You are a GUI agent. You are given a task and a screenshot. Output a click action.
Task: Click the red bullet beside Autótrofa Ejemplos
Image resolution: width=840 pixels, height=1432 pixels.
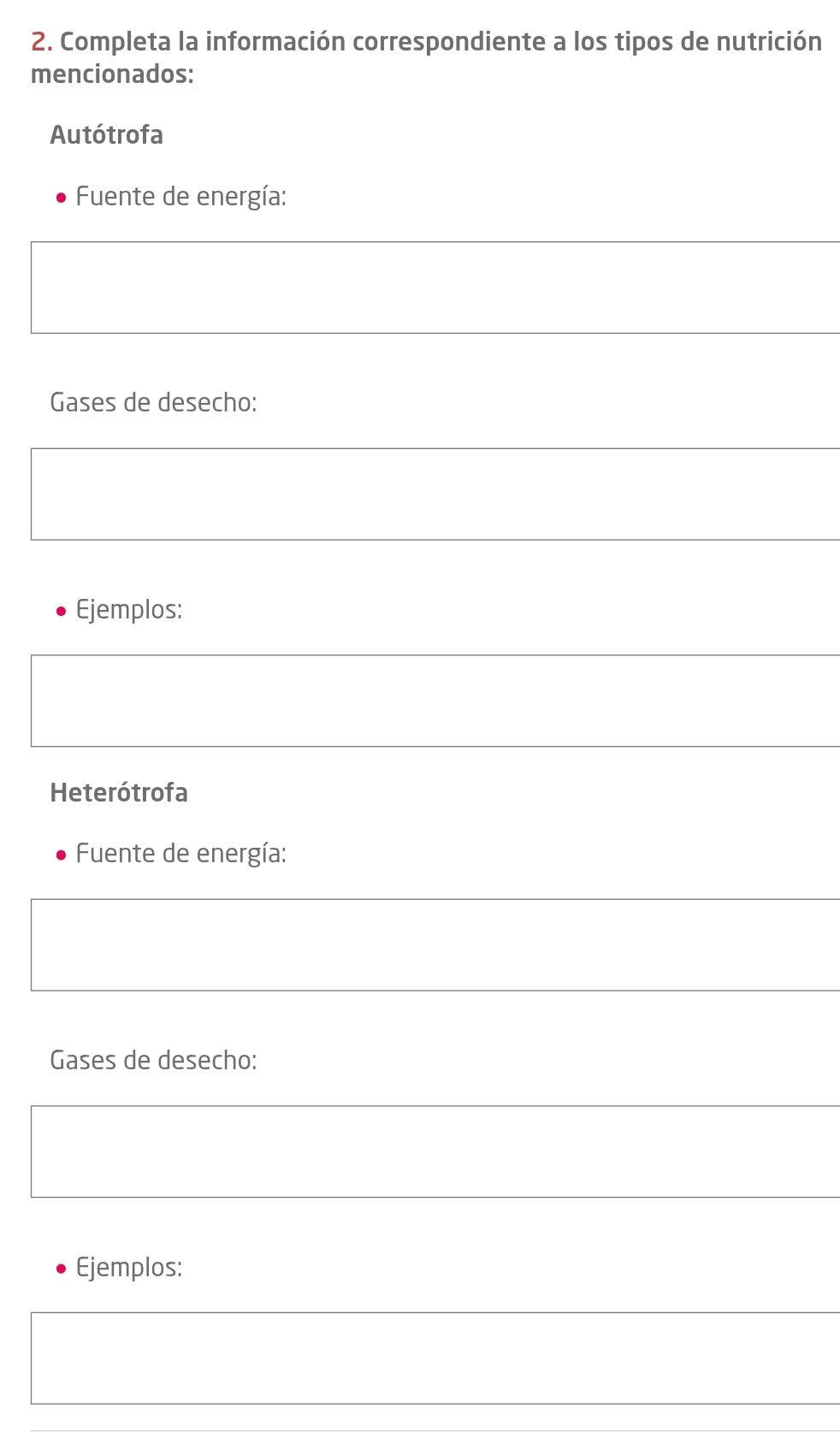coord(60,612)
